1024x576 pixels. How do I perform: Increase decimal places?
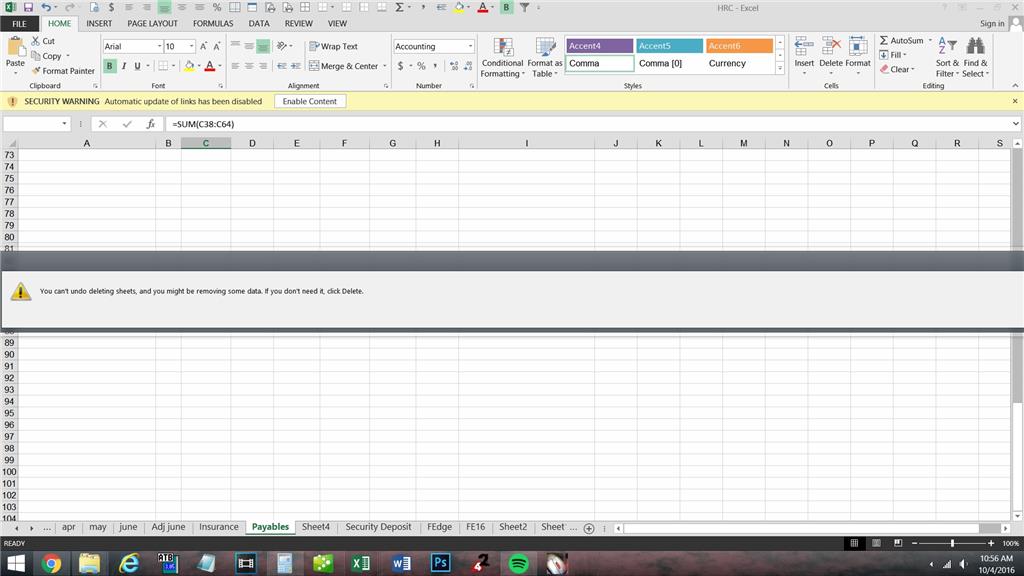(x=454, y=66)
